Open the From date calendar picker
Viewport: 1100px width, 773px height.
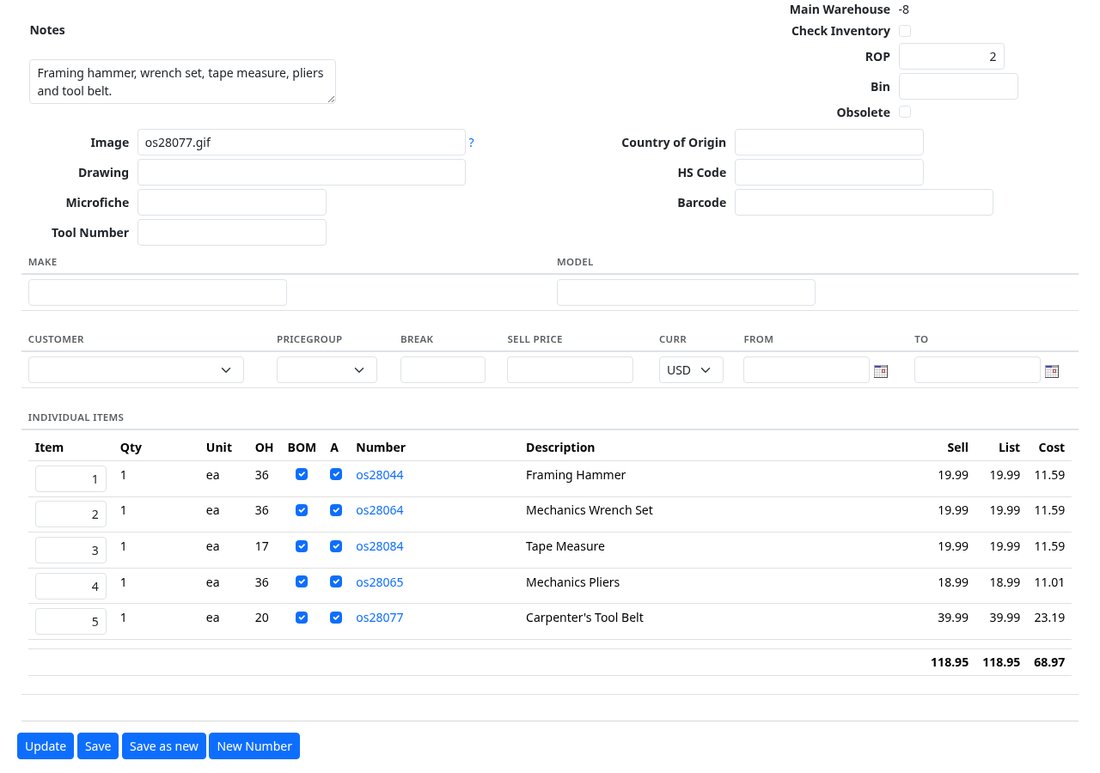(880, 371)
